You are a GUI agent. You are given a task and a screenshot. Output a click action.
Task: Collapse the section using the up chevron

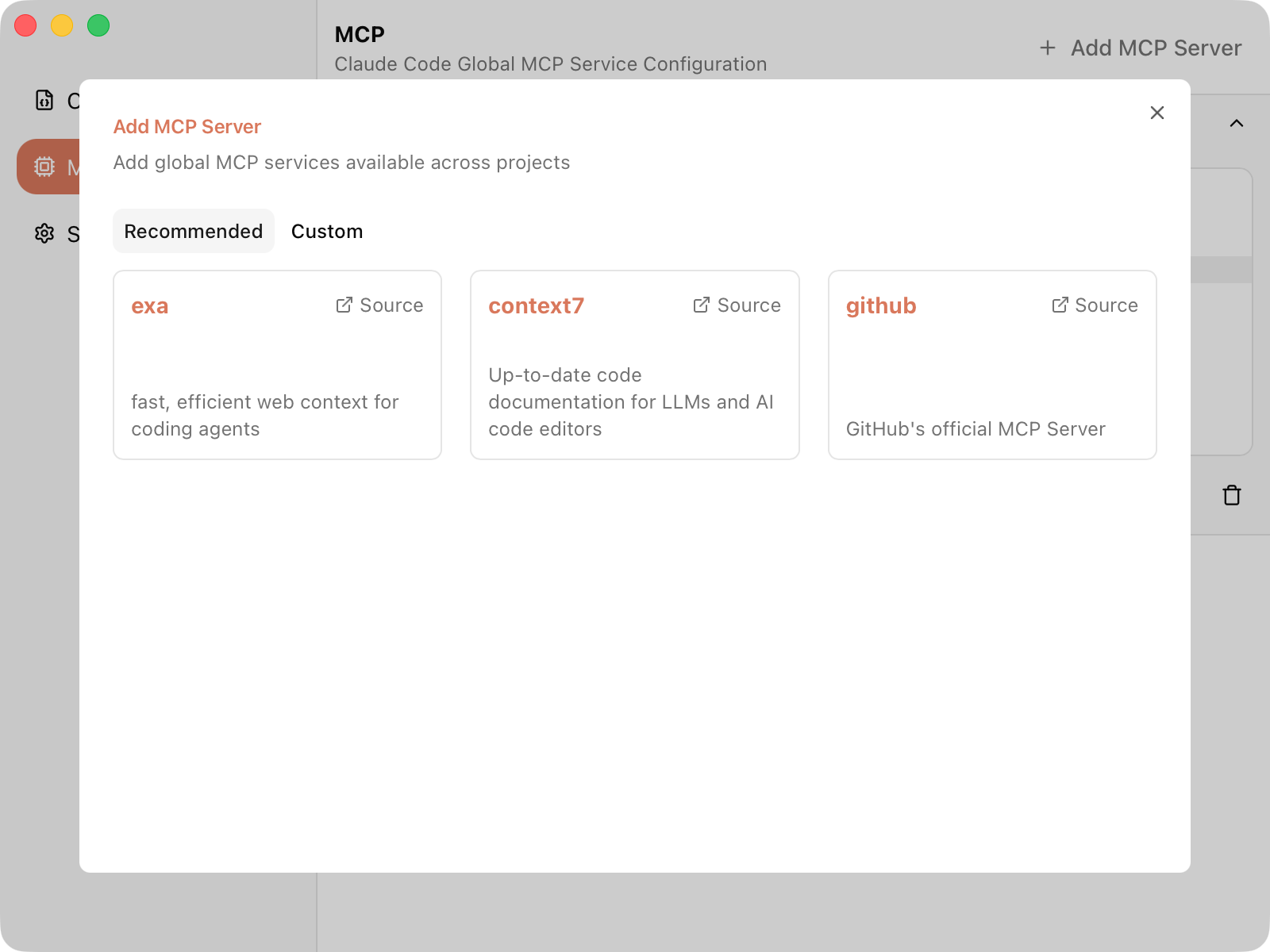pos(1236,124)
